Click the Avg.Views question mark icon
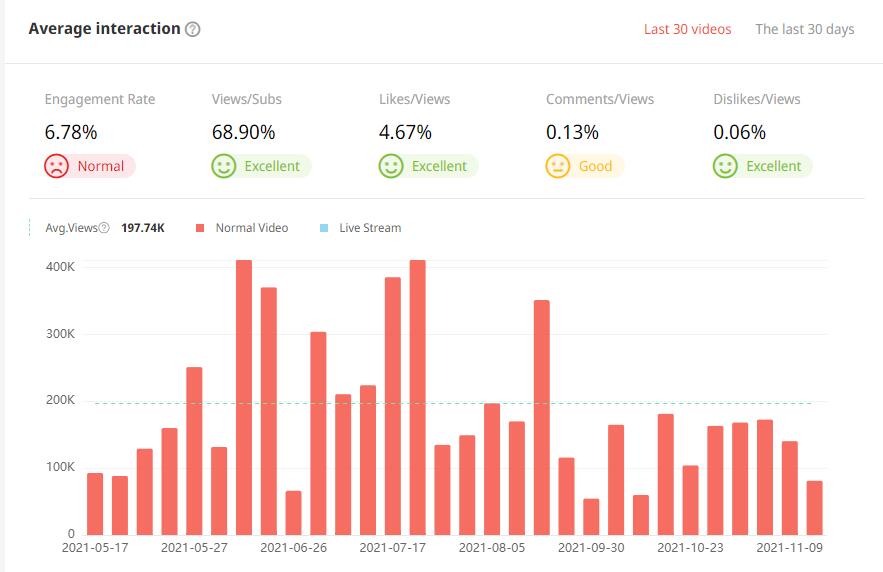The height and width of the screenshot is (572, 883). click(104, 228)
